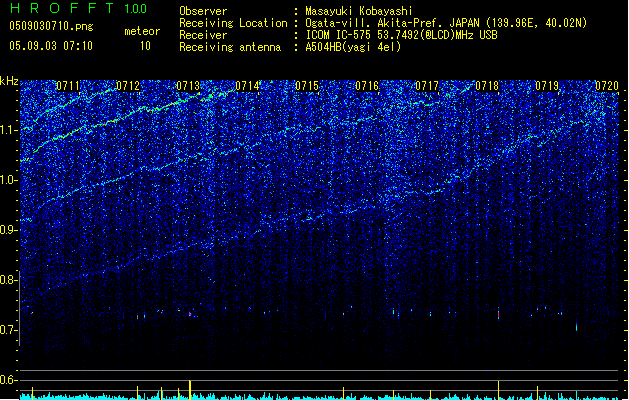629x400 pixels.
Task: Click the 'meteor' count label
Action: pos(142,31)
